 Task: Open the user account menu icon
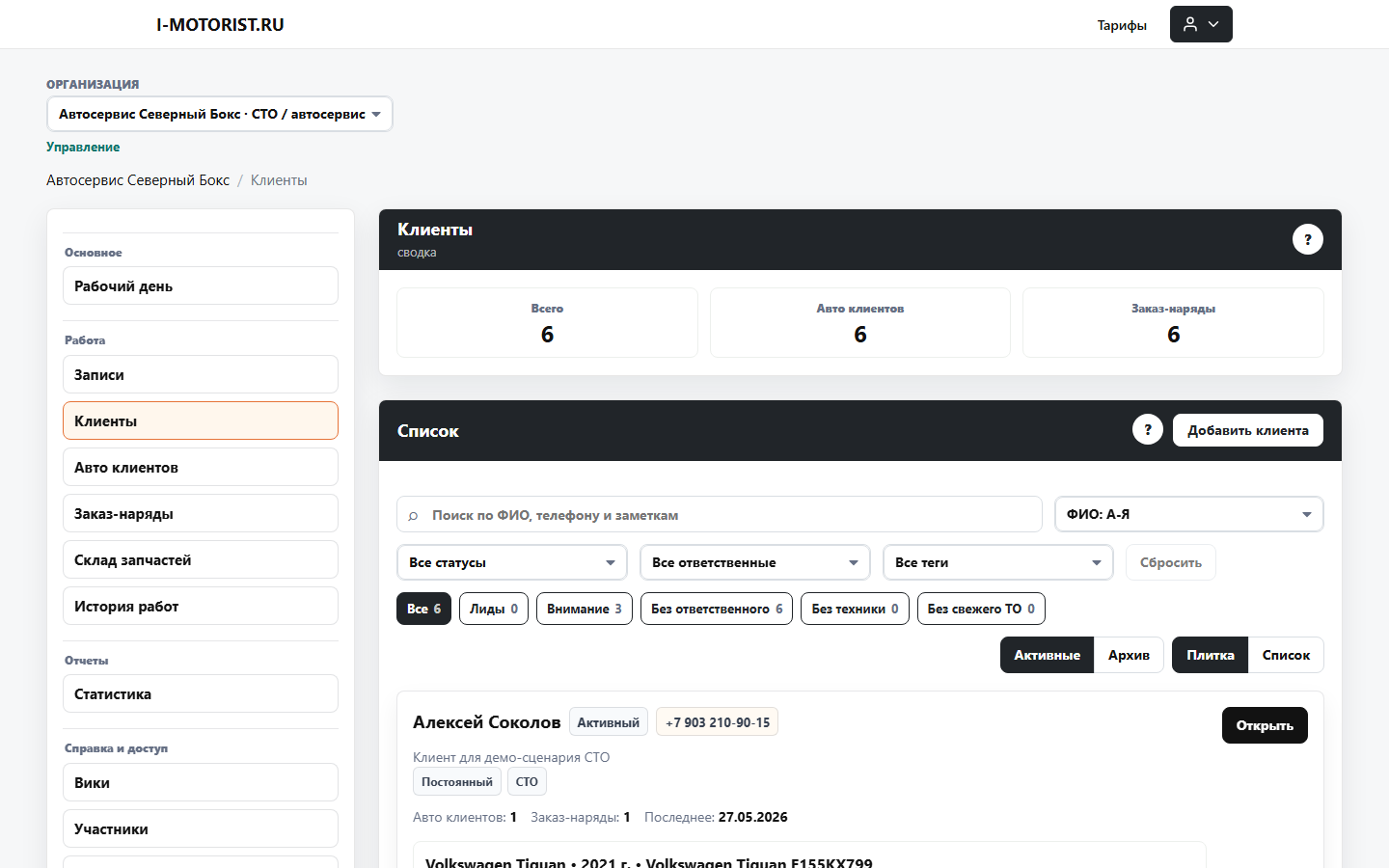click(x=1201, y=24)
